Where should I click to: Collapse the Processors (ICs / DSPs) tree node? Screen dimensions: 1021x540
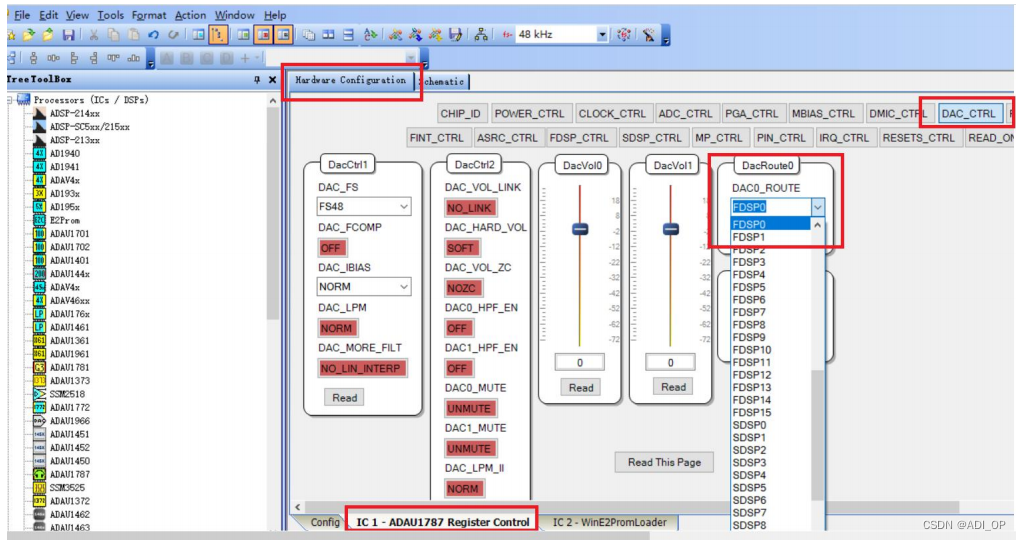click(x=10, y=100)
